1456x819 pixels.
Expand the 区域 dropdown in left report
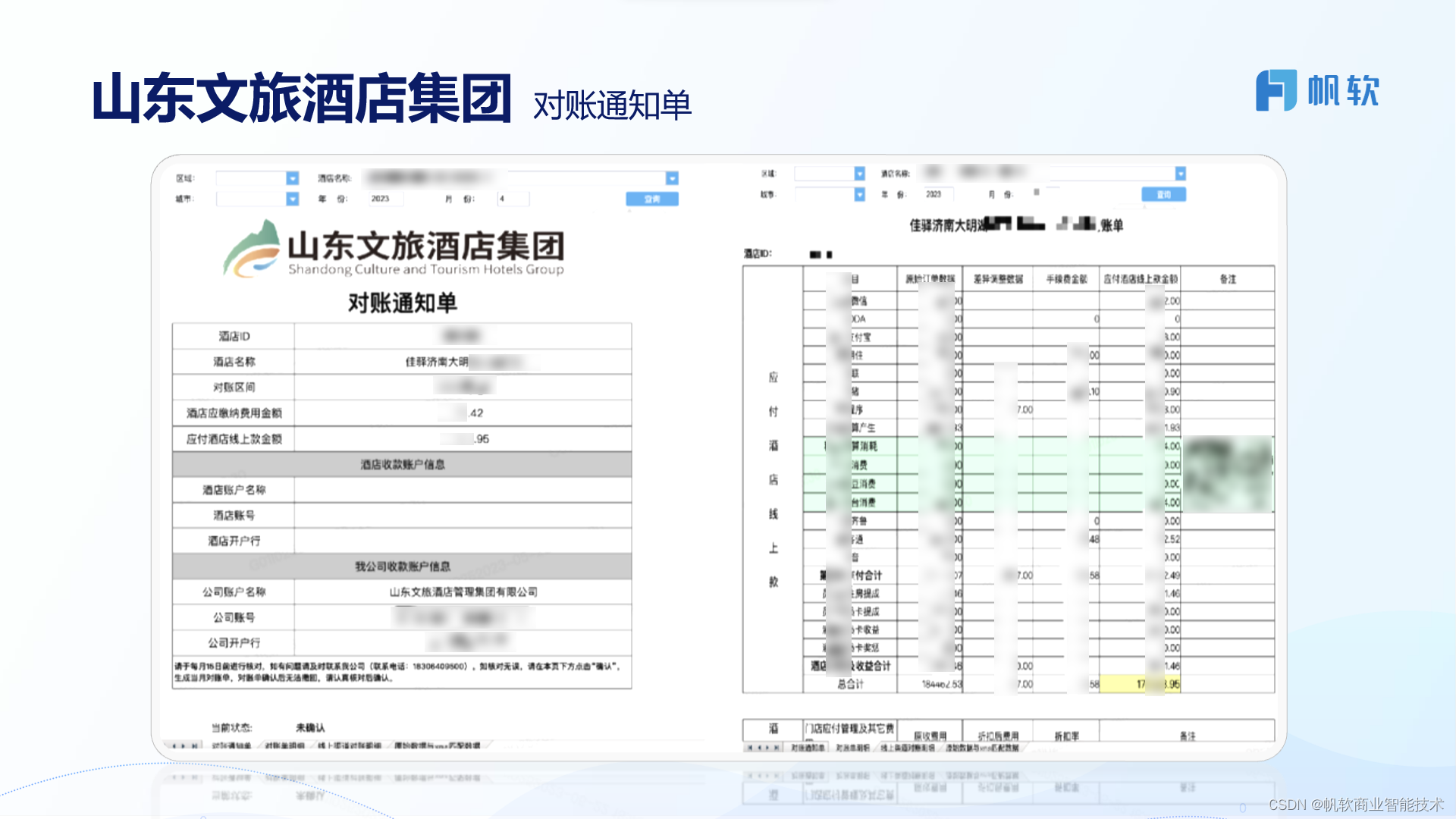coord(292,178)
